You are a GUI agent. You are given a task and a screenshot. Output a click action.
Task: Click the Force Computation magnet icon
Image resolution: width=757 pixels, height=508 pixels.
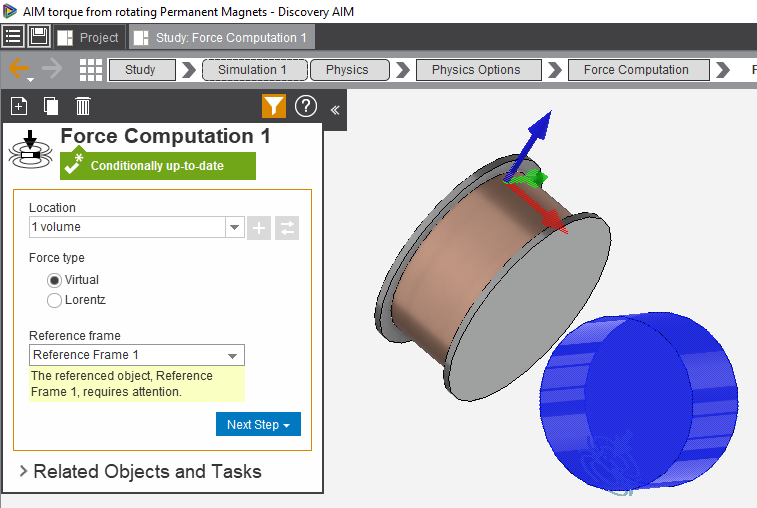[30, 150]
